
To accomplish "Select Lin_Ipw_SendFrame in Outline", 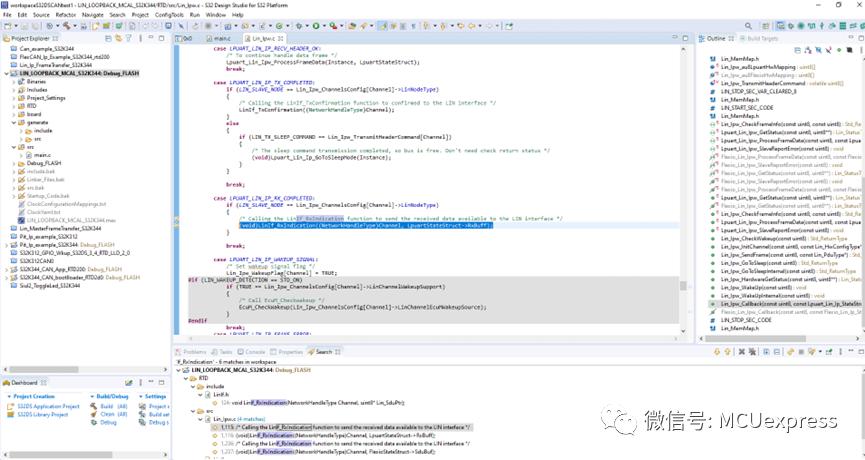I will pyautogui.click(x=790, y=255).
